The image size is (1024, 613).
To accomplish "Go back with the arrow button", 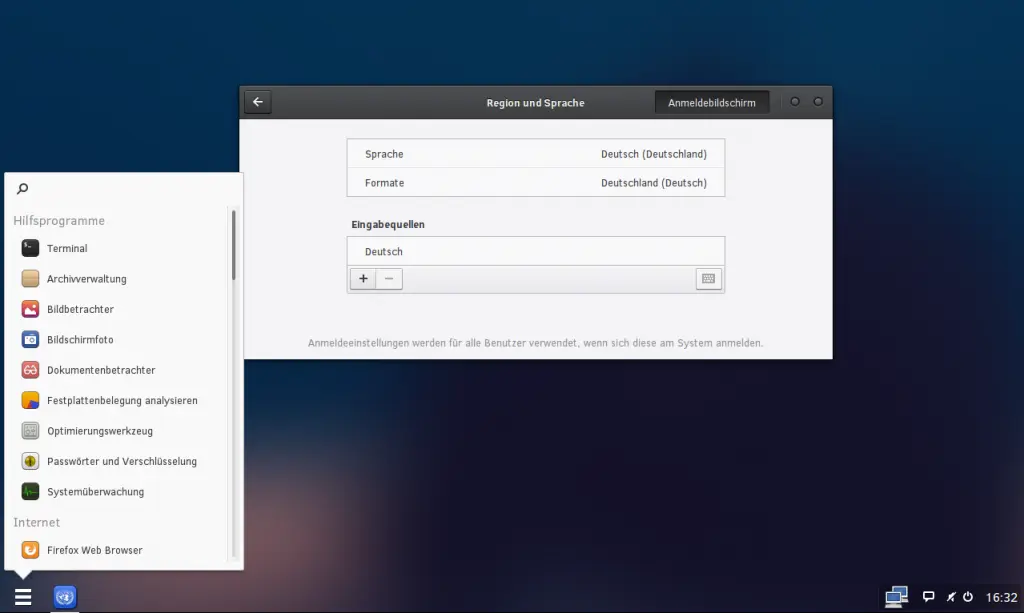I will coord(257,101).
